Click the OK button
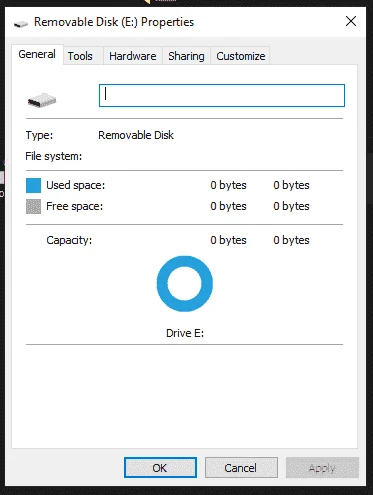Viewport: 373px width, 495px height. [x=160, y=468]
